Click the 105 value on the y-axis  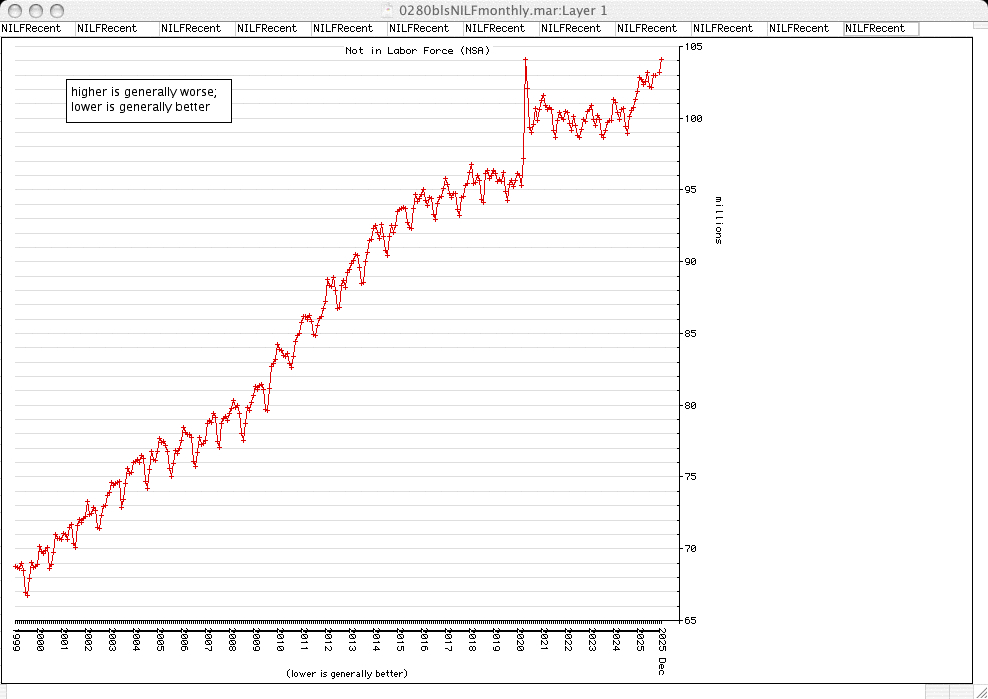[x=694, y=47]
